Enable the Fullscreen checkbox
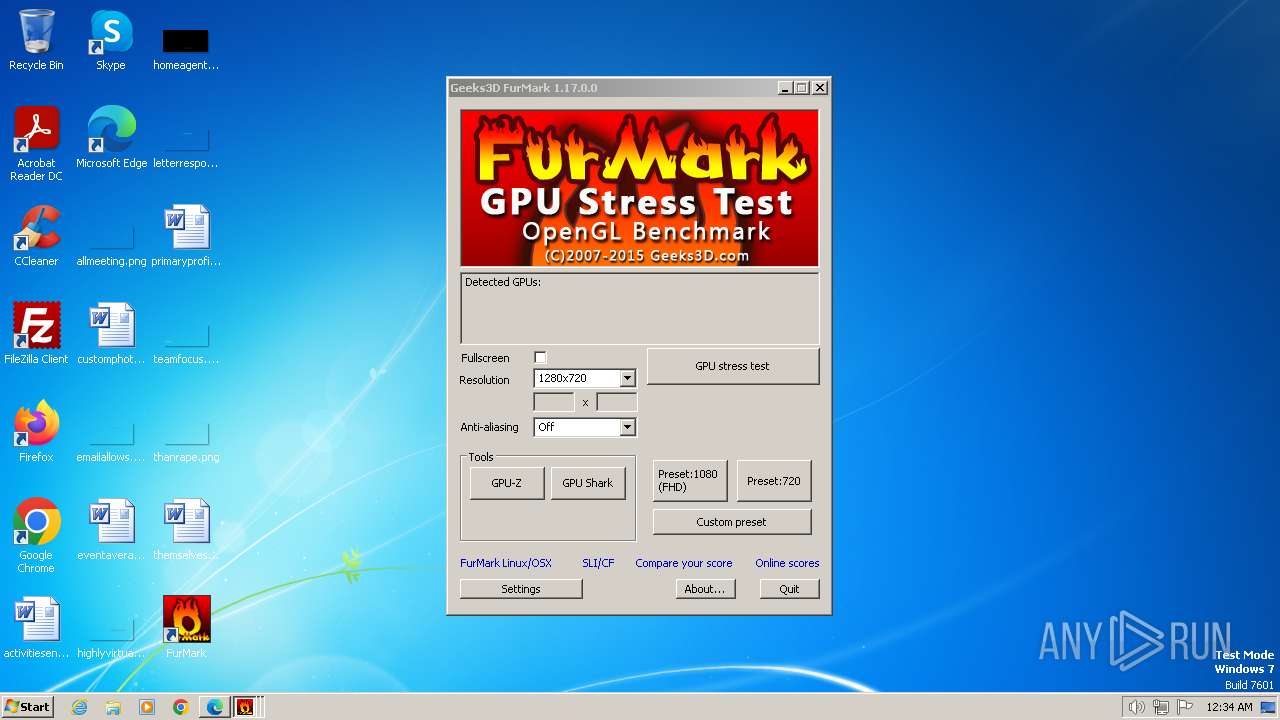This screenshot has width=1280, height=720. [540, 358]
